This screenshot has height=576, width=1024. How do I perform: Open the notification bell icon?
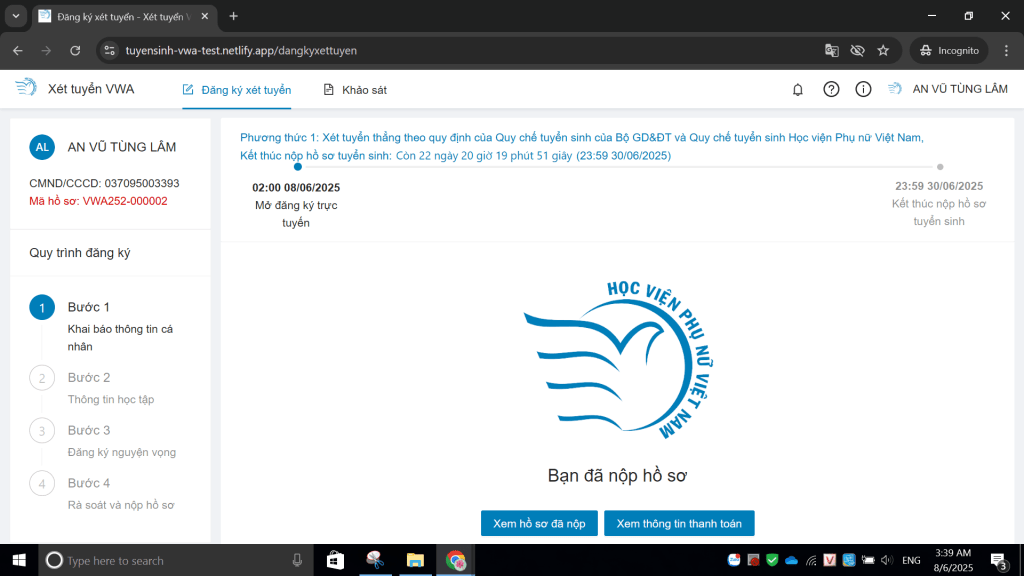coord(797,89)
